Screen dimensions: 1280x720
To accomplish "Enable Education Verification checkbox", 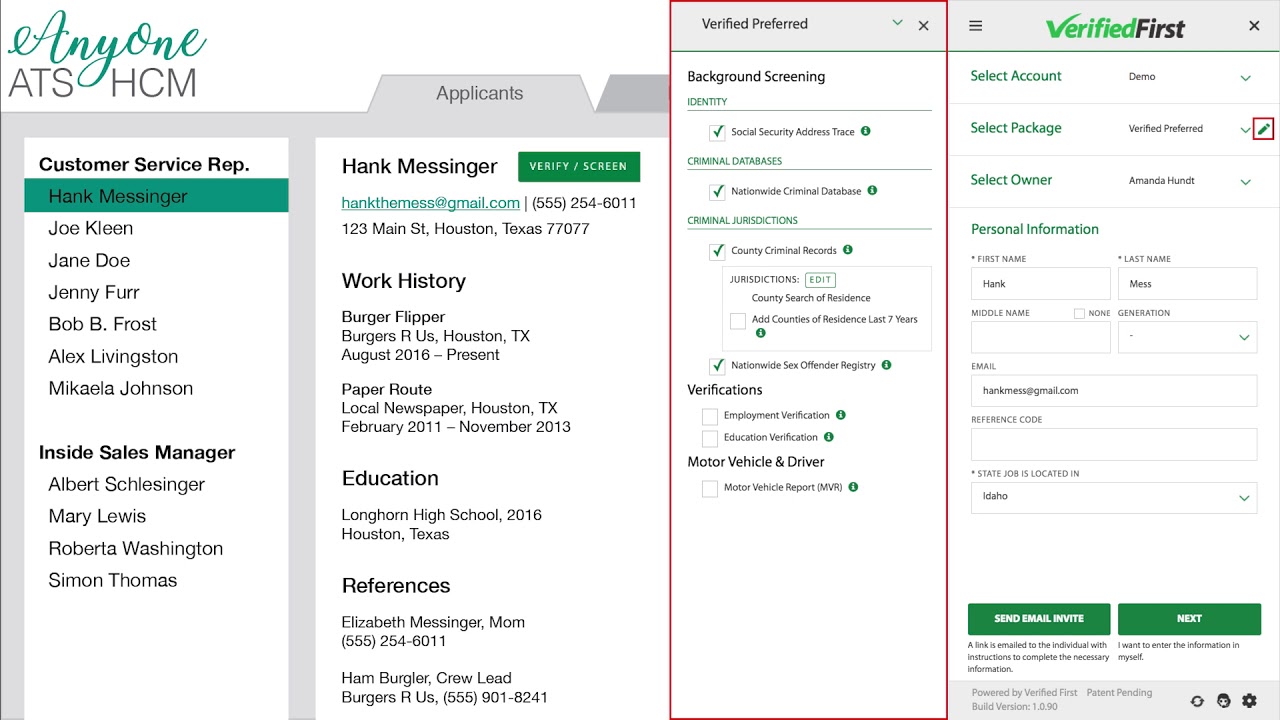I will 710,438.
